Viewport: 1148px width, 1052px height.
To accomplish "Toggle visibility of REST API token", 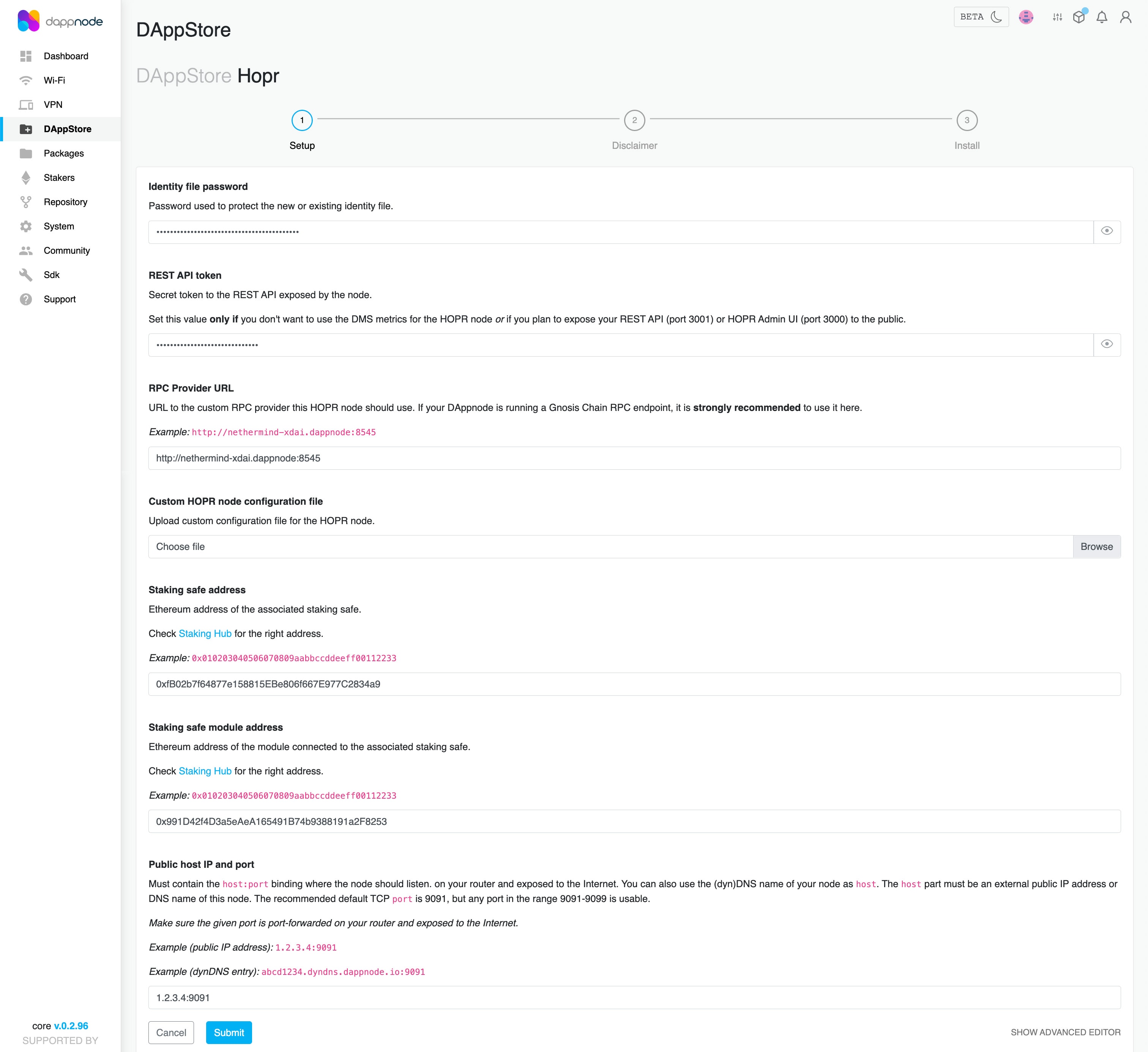I will tap(1107, 344).
